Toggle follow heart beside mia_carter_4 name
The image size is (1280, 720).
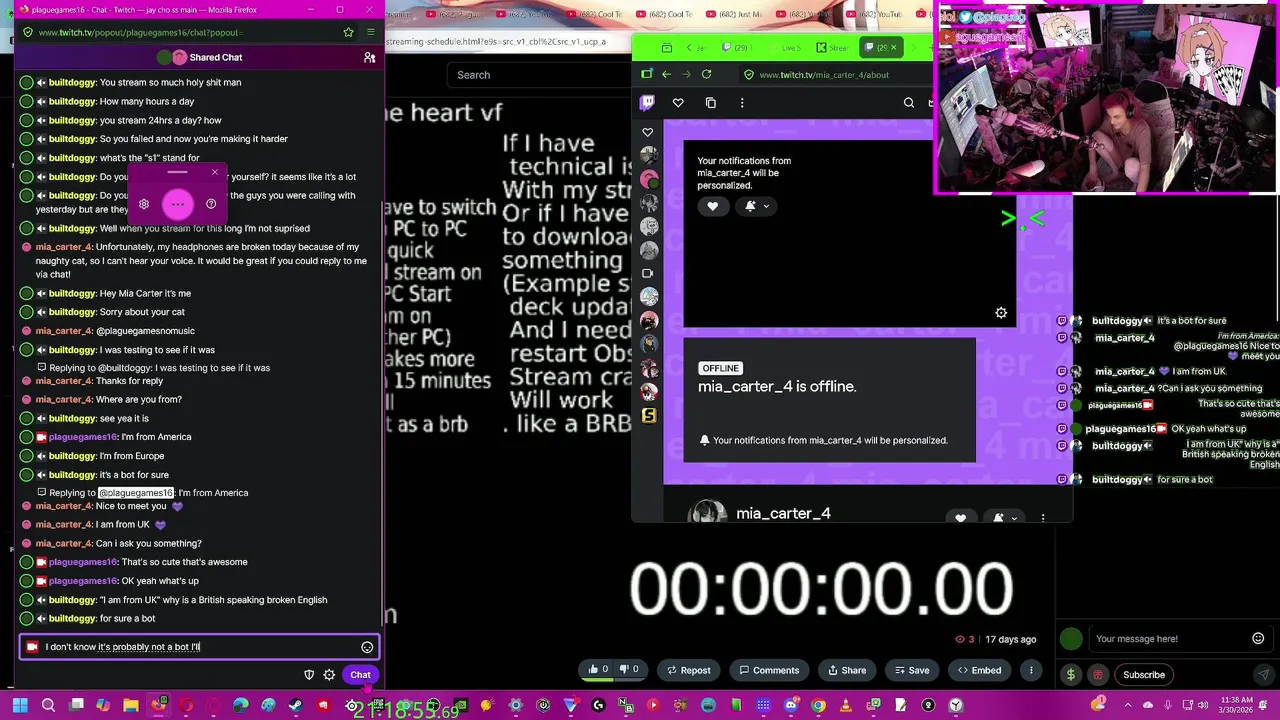click(x=961, y=518)
